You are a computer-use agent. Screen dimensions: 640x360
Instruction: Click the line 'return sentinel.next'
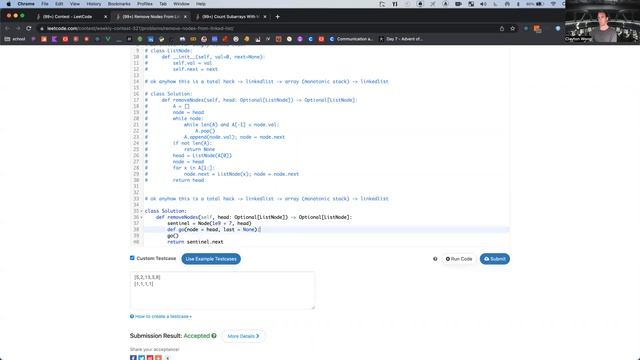(196, 242)
